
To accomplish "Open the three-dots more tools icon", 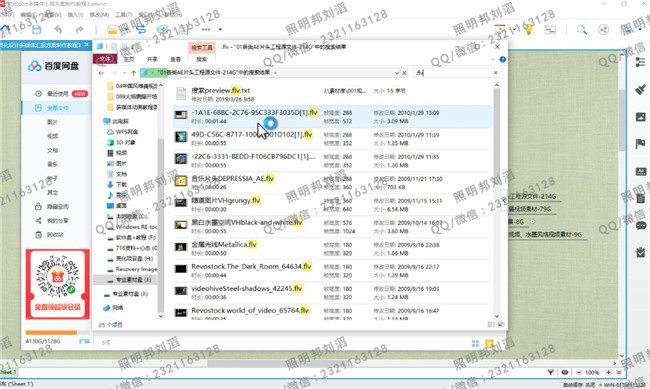I will 206,29.
